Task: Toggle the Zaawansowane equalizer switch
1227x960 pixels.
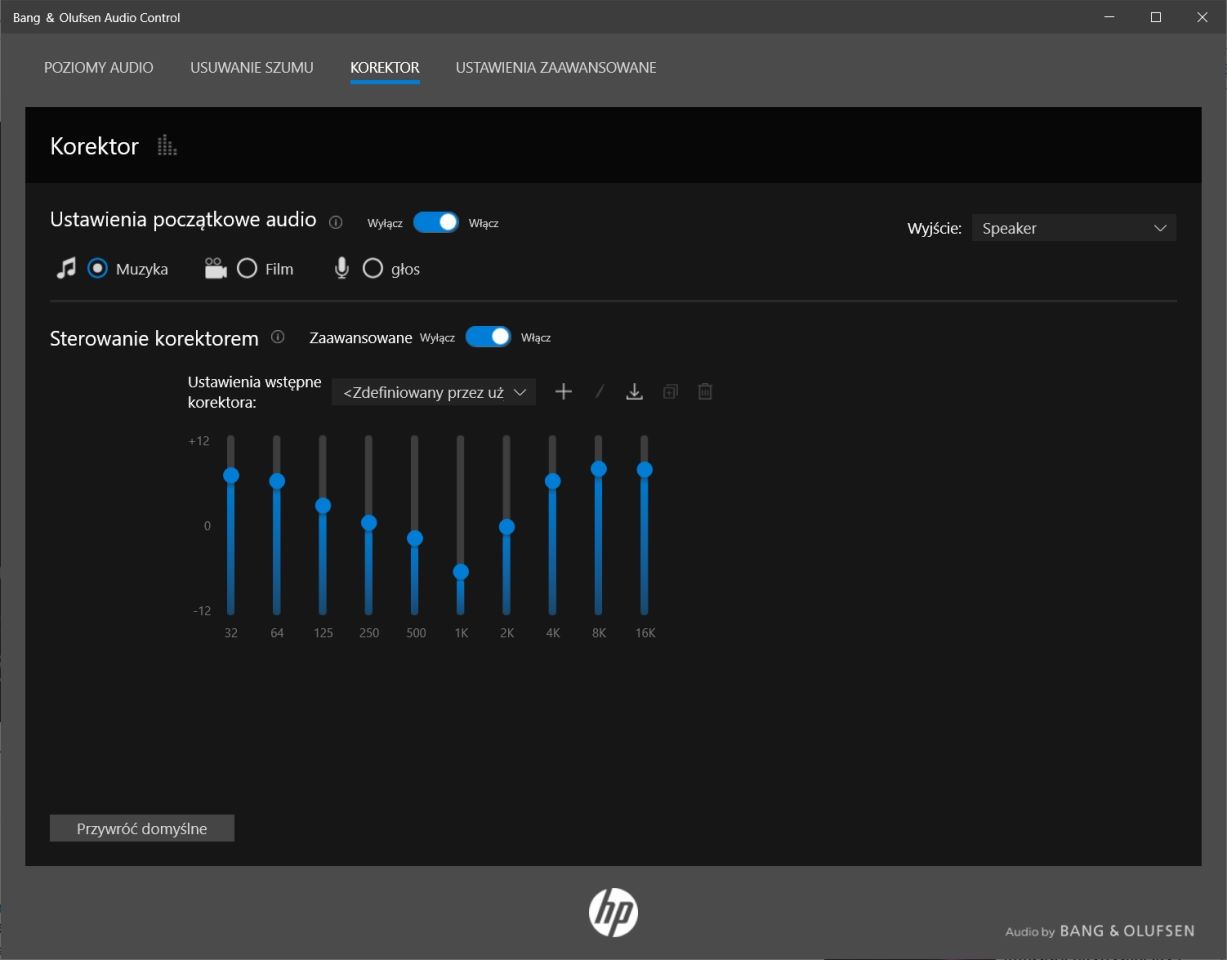Action: coord(488,337)
